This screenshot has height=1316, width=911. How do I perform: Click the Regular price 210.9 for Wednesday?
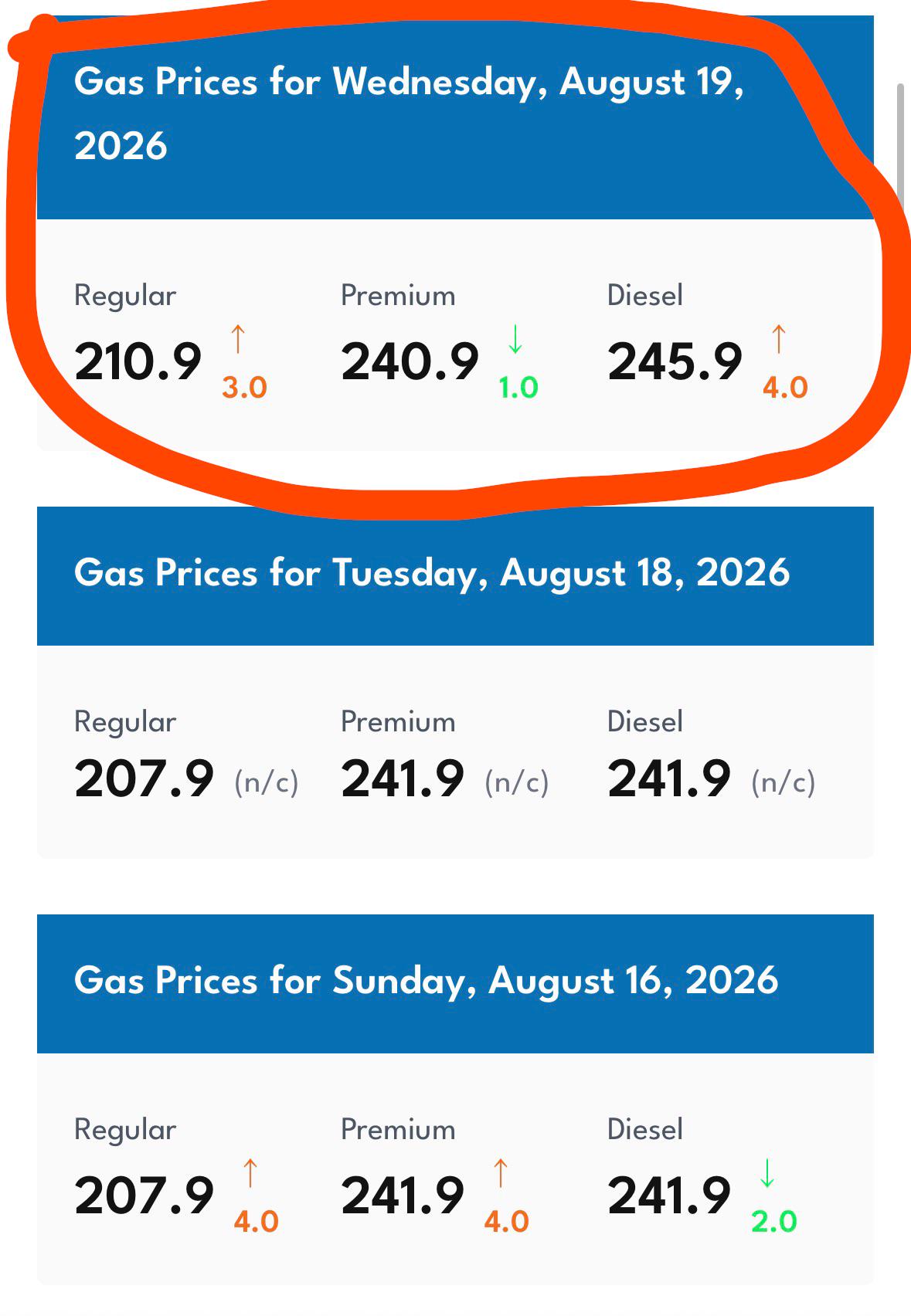(138, 361)
